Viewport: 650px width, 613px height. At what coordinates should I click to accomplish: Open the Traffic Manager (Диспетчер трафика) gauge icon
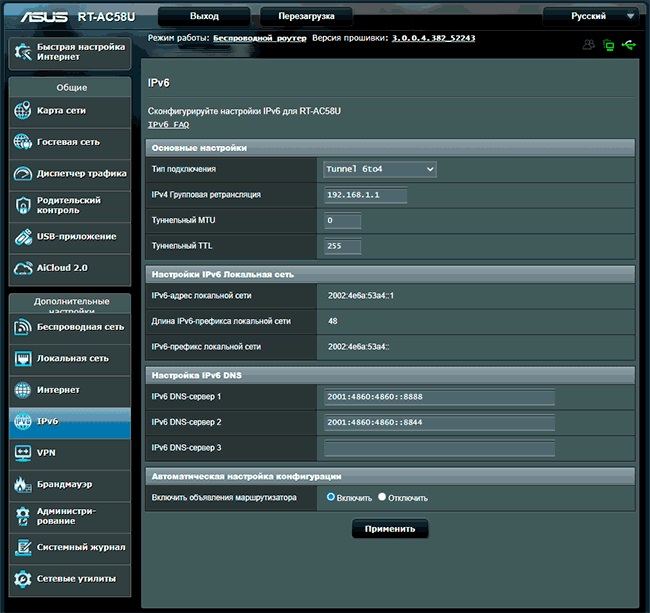click(x=22, y=173)
